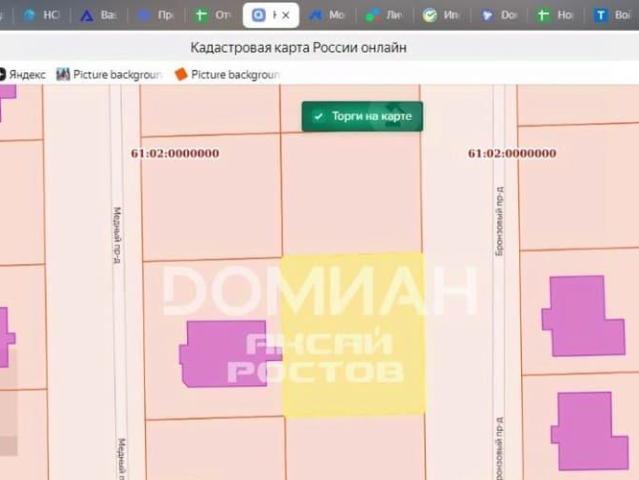Close the active cadastral map tab
The height and width of the screenshot is (480, 639).
(x=286, y=15)
